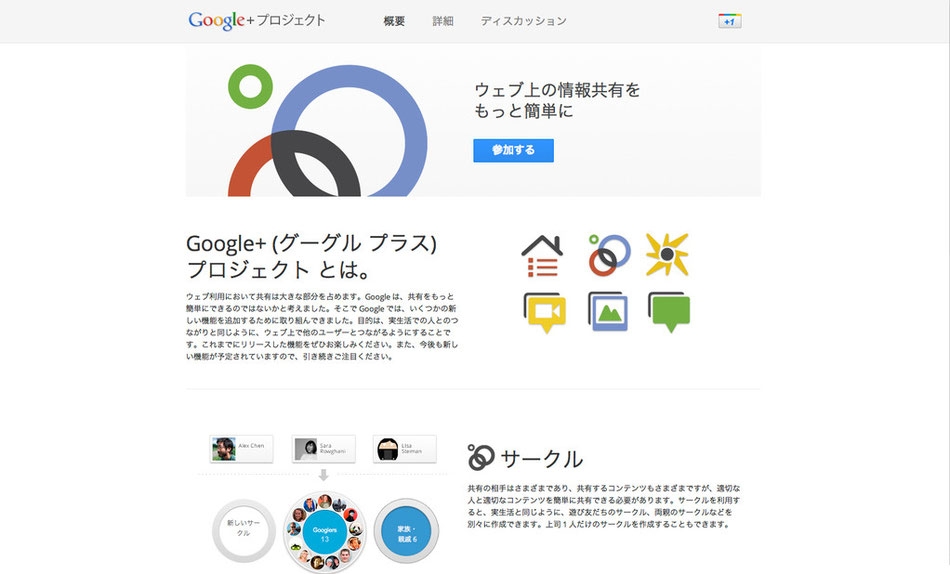Click the +1 button in header
Image resolution: width=950 pixels, height=574 pixels.
(729, 21)
